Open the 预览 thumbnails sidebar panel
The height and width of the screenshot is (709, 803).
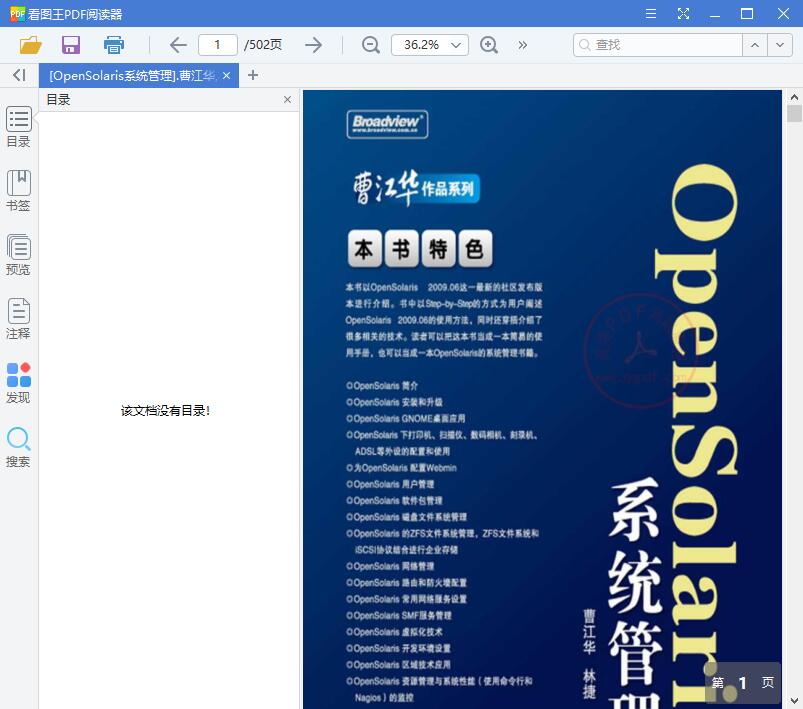coord(18,255)
